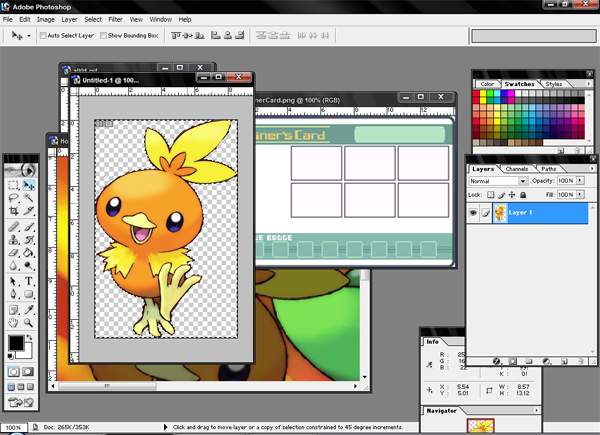
Task: Select the Notes tool
Action: (x=14, y=310)
